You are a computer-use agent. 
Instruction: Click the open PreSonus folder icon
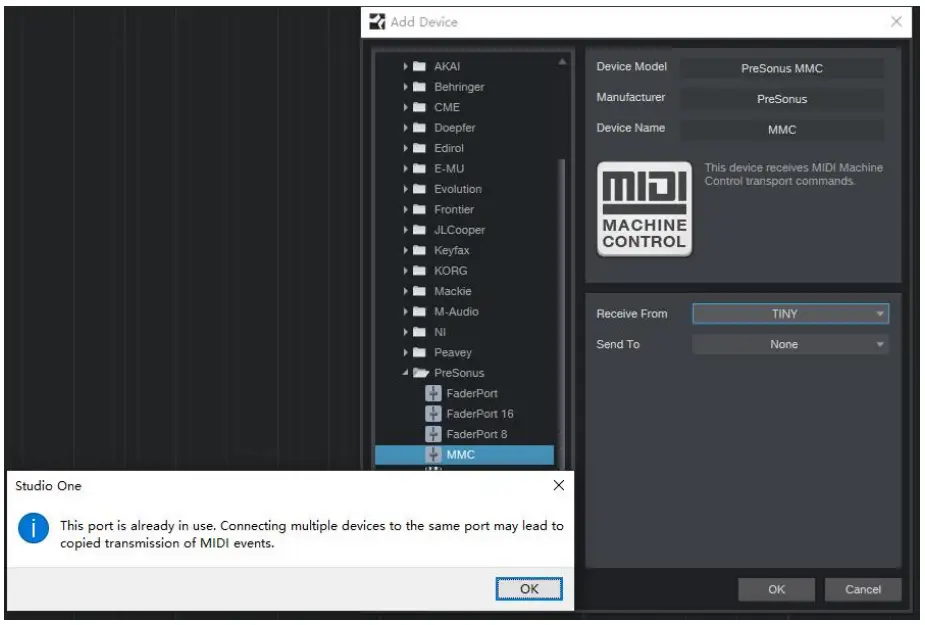tap(421, 372)
